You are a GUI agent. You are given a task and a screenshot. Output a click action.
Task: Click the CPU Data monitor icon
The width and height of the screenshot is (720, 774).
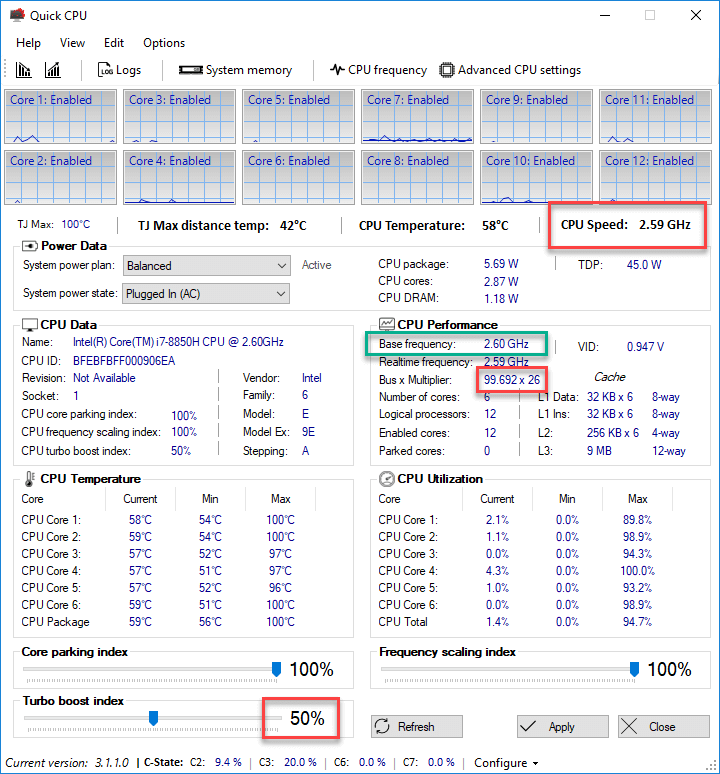coord(30,325)
